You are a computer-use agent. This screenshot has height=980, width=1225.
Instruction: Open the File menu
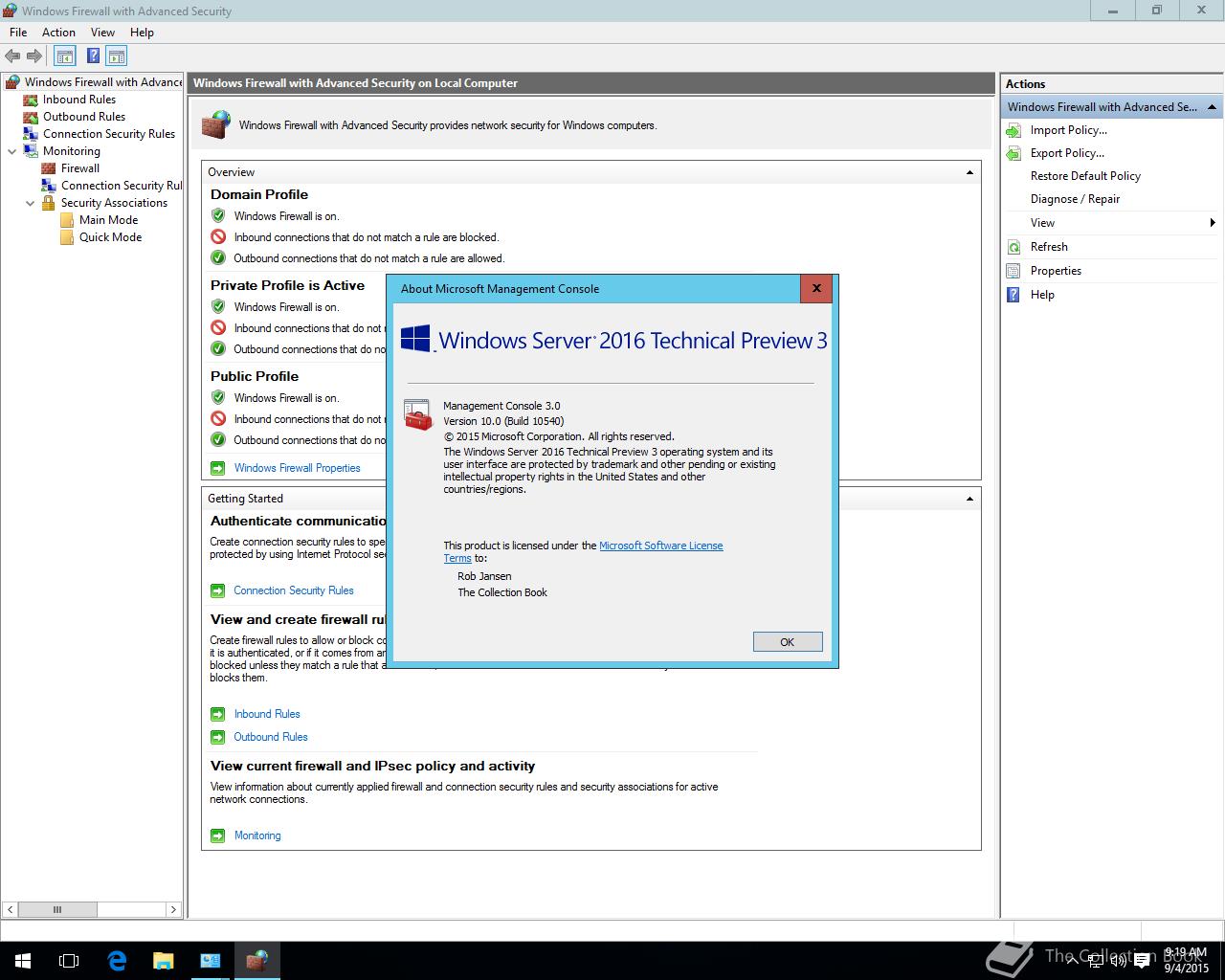pyautogui.click(x=18, y=33)
